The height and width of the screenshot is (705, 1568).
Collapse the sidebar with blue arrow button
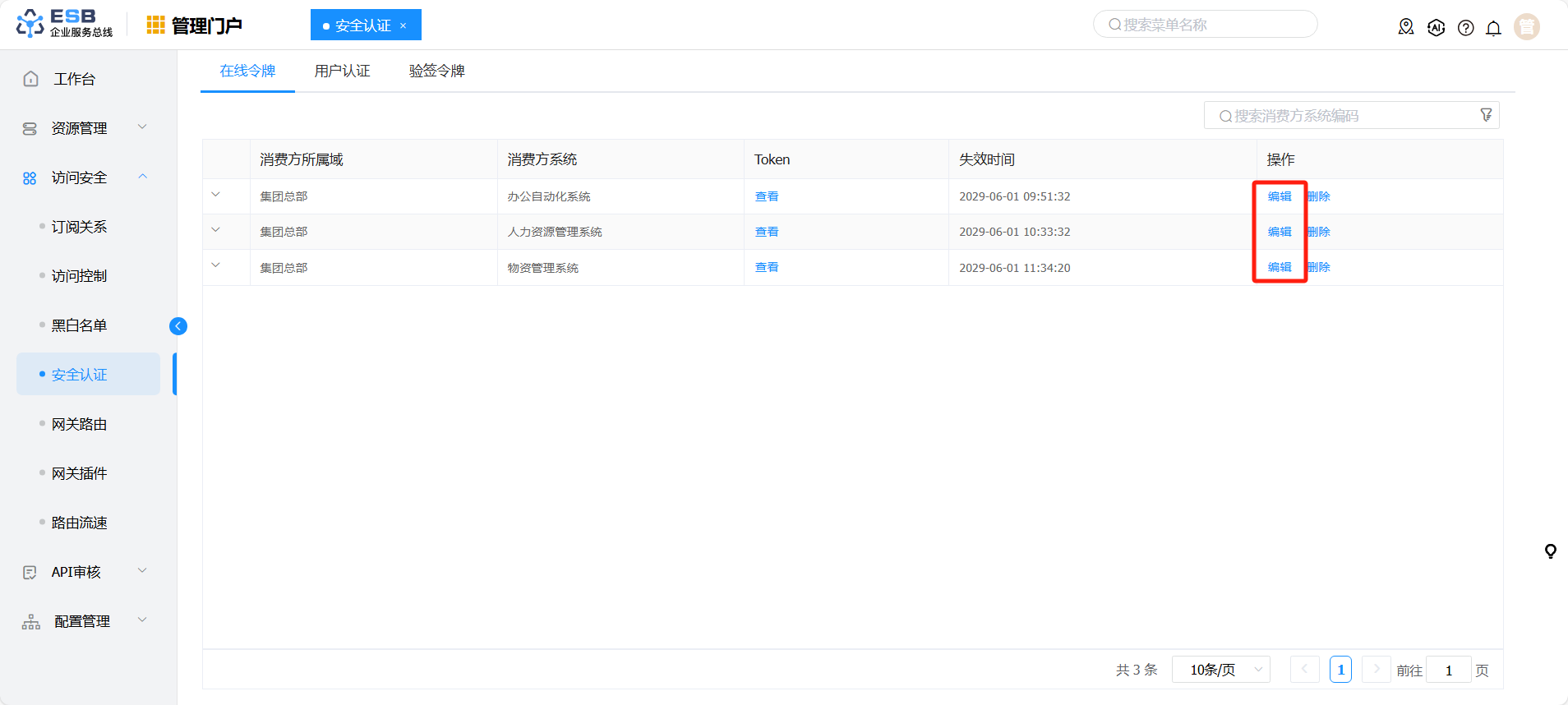[x=178, y=326]
